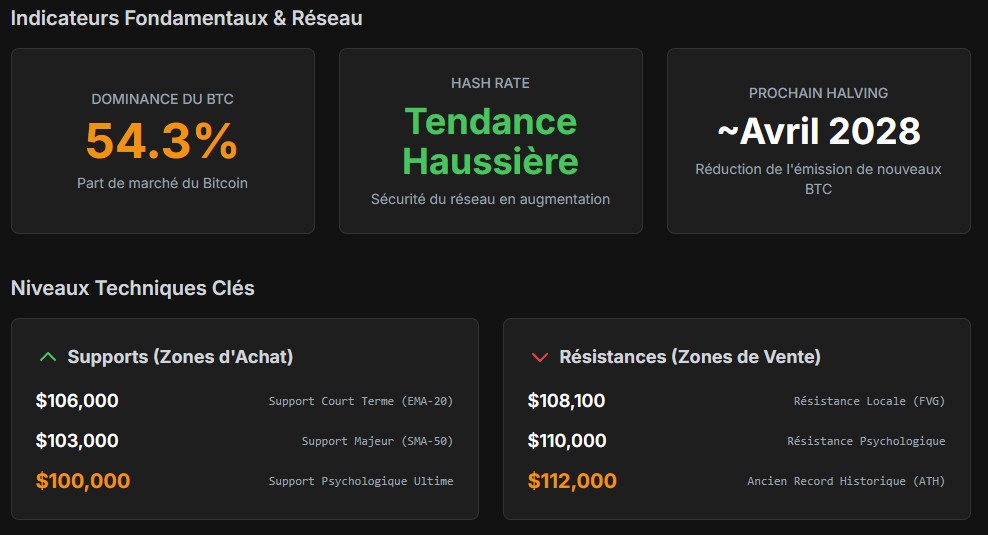Select Support Court Terme (EMA-20) label
The height and width of the screenshot is (535, 988).
(x=361, y=401)
